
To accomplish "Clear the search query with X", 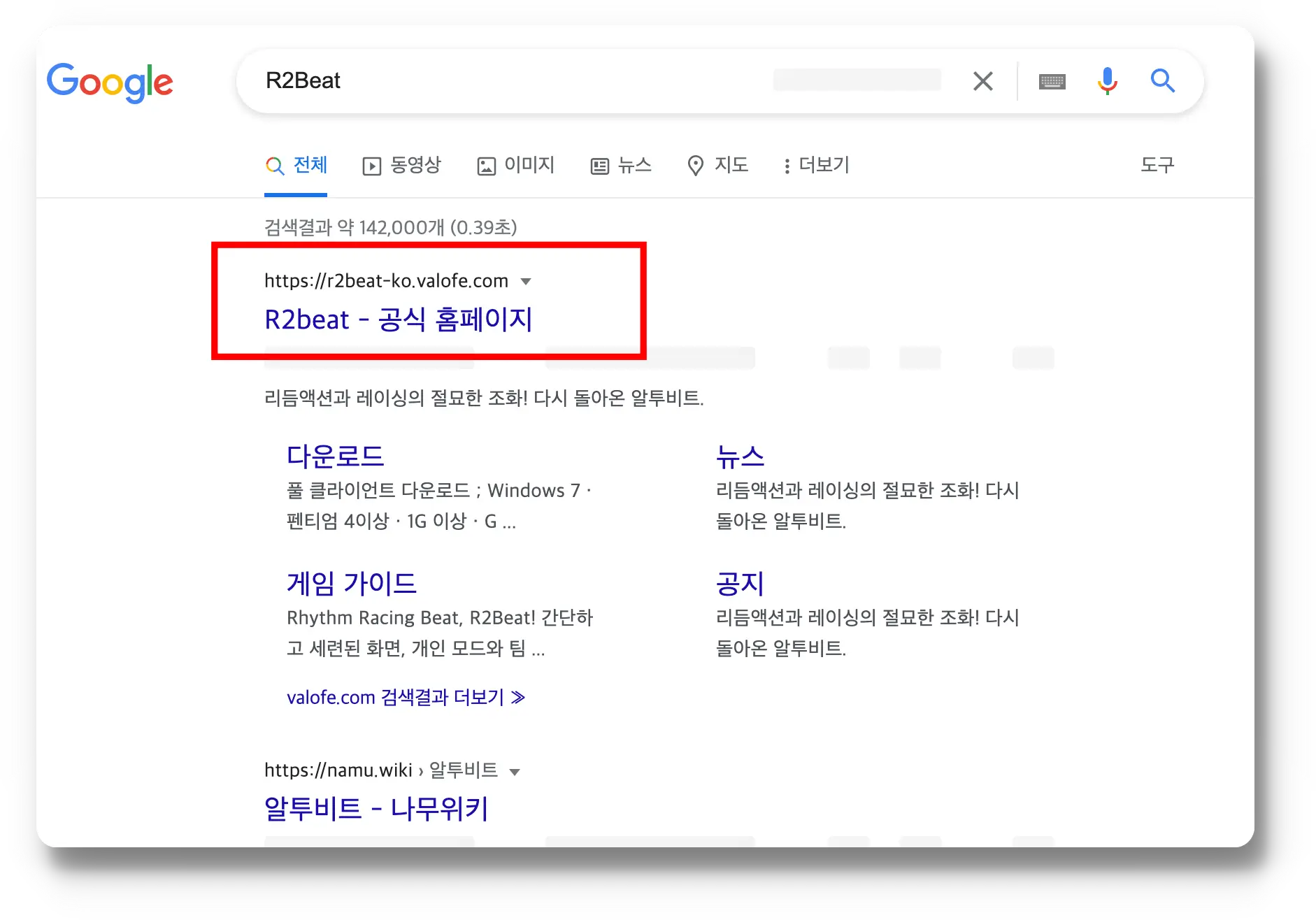I will (982, 81).
